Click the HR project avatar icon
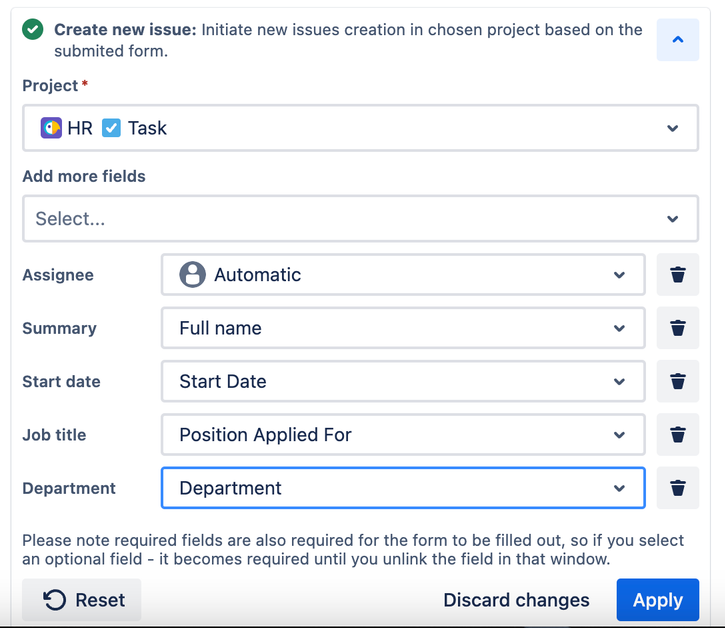The height and width of the screenshot is (628, 725). 51,128
